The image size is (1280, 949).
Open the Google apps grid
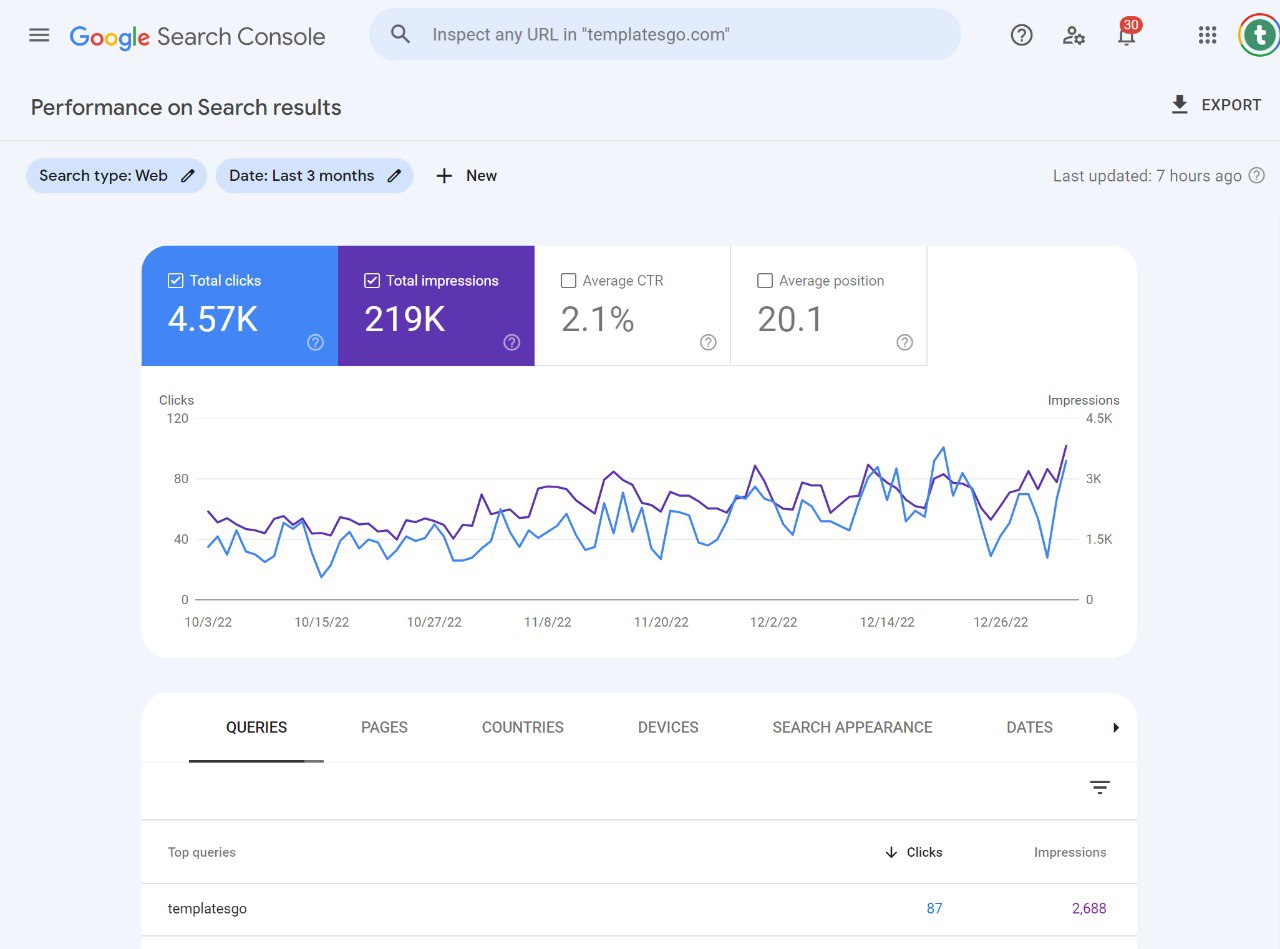click(1207, 35)
